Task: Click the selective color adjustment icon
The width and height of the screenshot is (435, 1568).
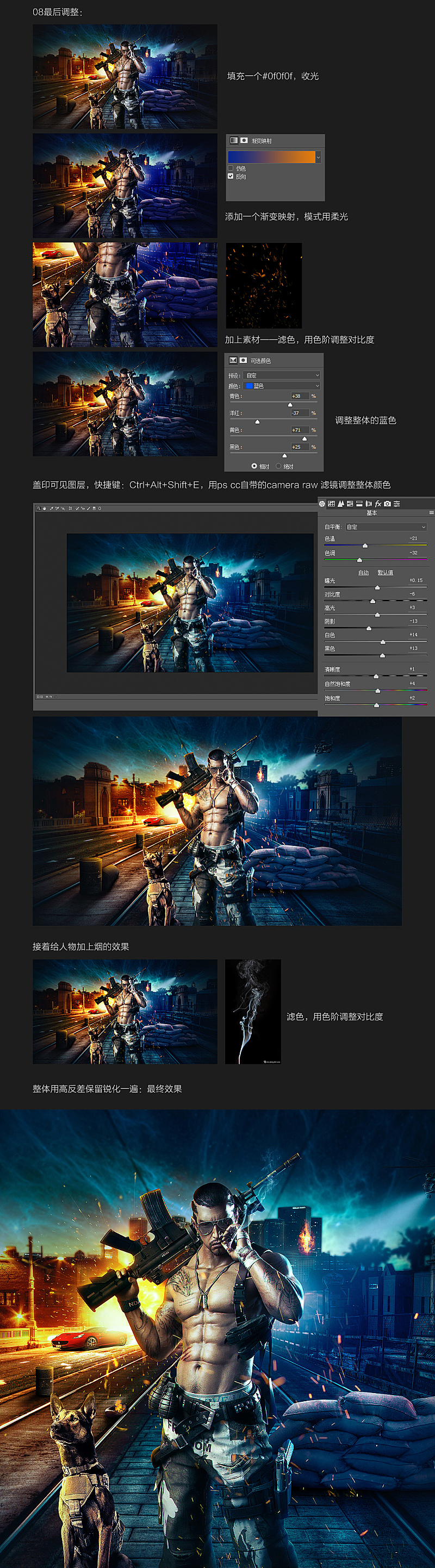Action: point(233,360)
